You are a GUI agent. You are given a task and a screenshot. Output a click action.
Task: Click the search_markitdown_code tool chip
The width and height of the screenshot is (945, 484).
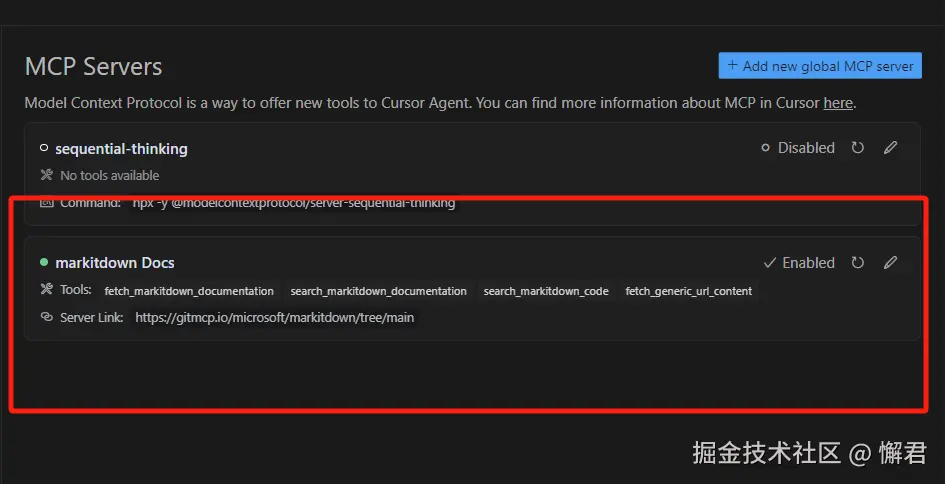[546, 291]
